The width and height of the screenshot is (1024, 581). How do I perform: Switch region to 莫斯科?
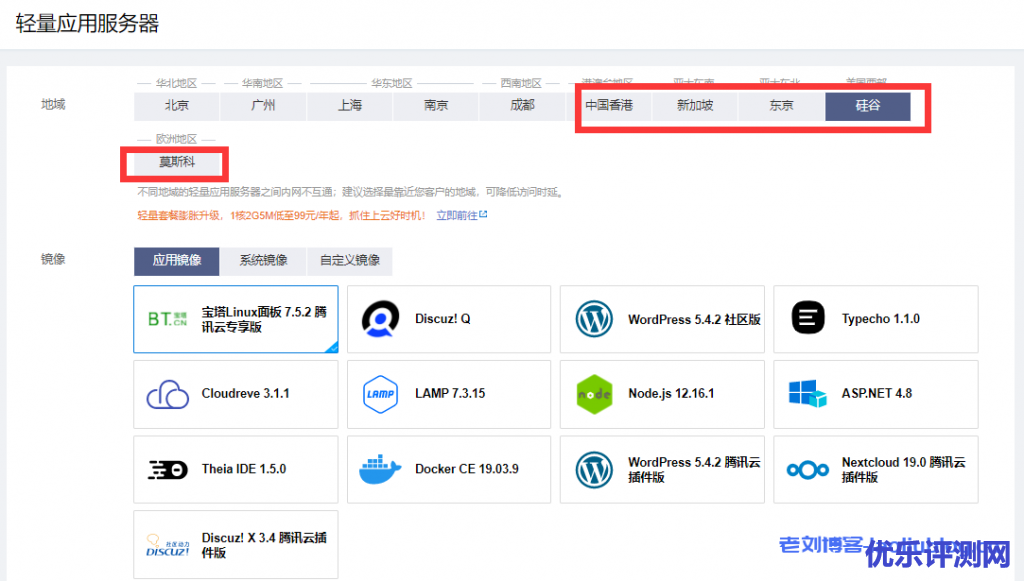click(x=177, y=162)
